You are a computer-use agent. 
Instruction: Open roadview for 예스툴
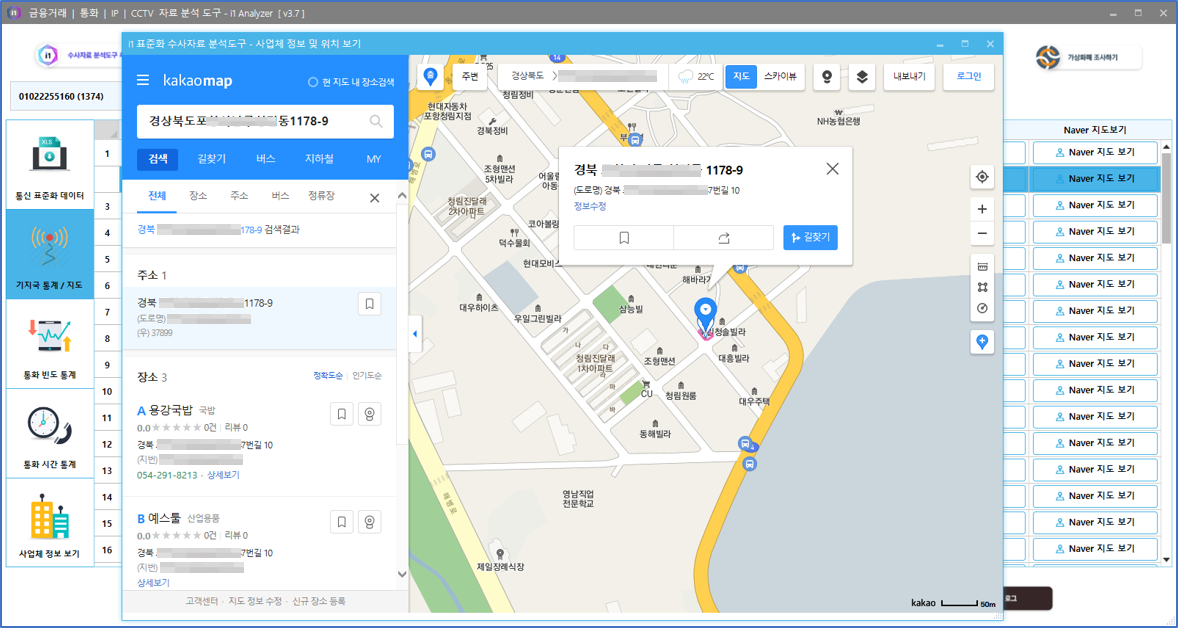click(x=369, y=522)
